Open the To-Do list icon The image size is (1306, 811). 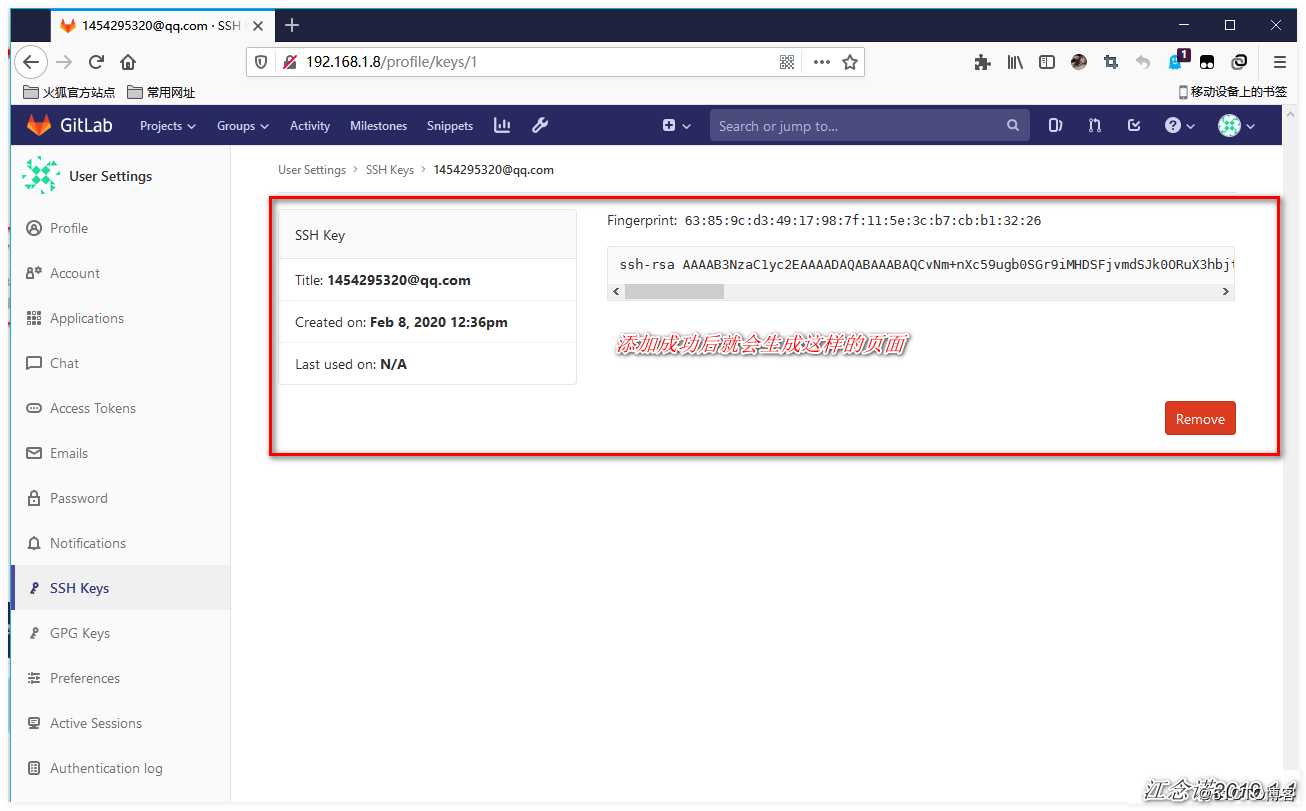(1134, 126)
